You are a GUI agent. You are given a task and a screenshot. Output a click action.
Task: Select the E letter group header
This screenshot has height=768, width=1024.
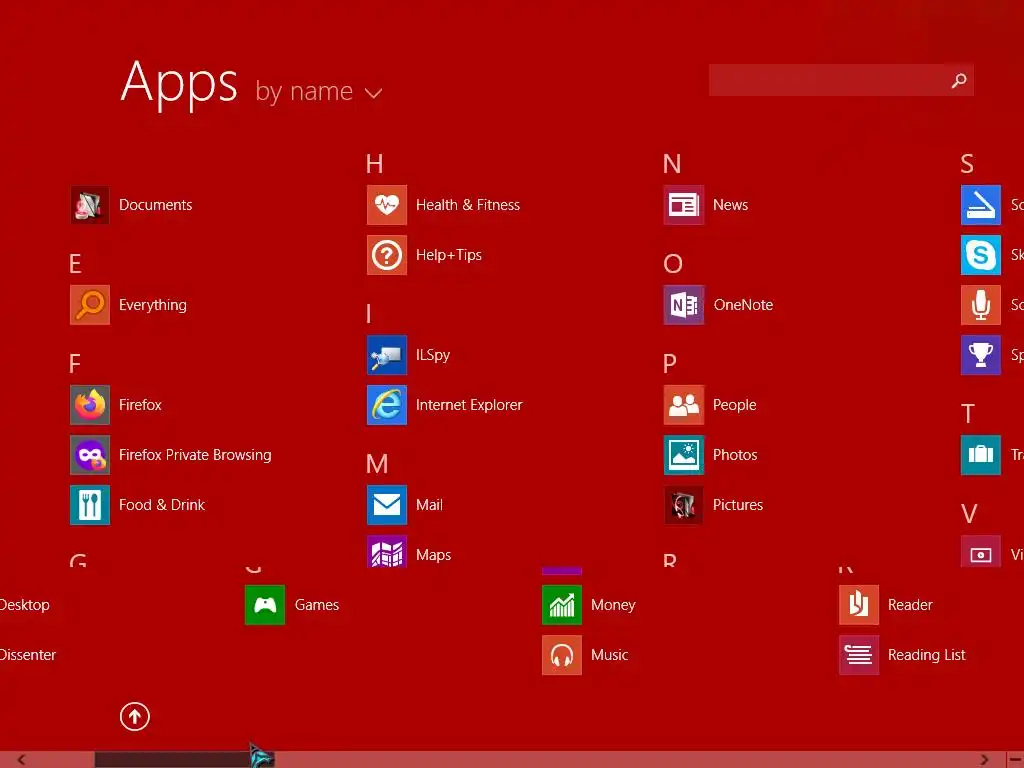click(75, 264)
